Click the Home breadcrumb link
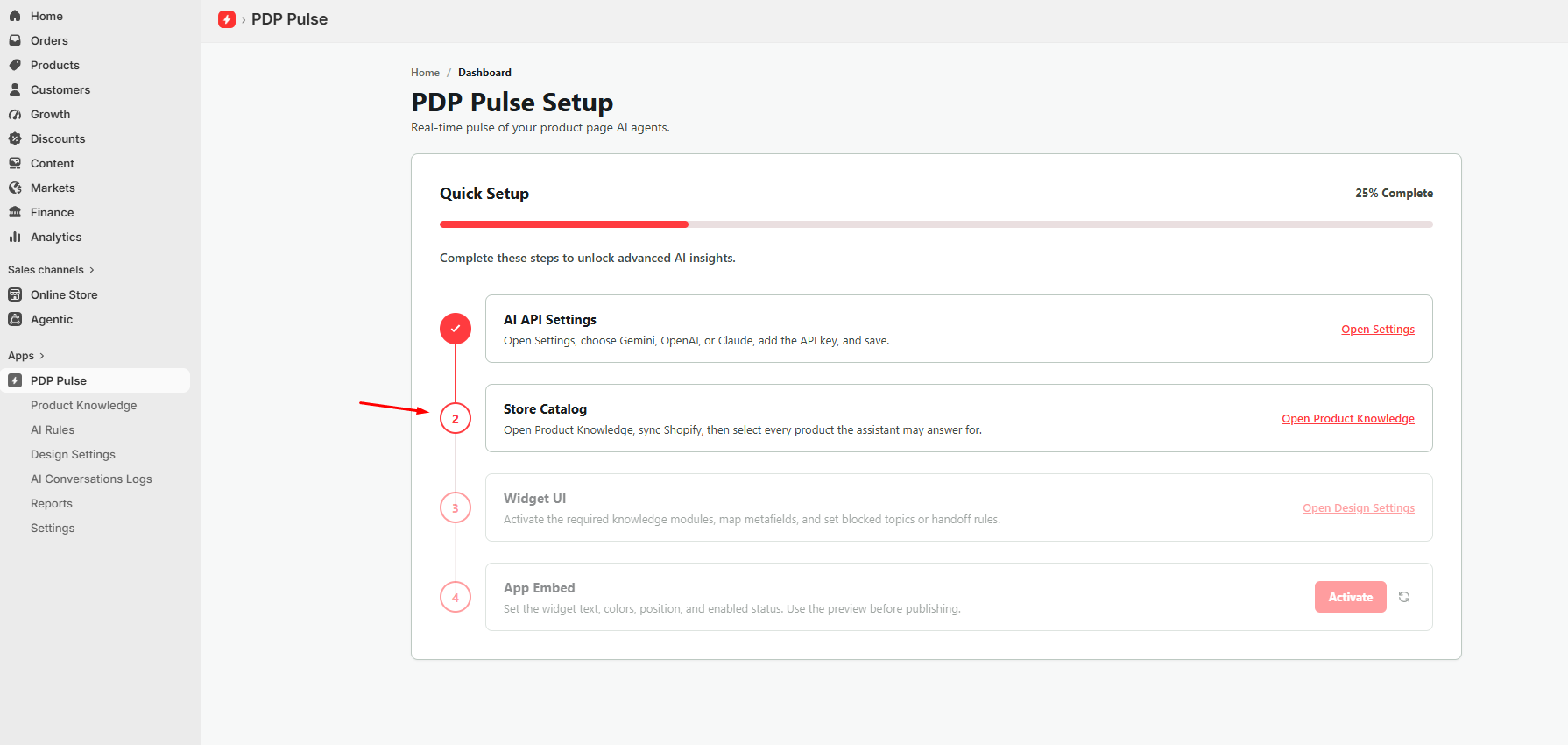 [x=425, y=73]
